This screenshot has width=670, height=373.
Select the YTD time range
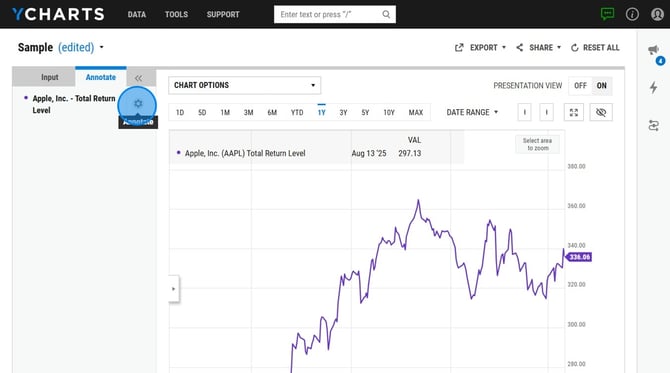297,112
